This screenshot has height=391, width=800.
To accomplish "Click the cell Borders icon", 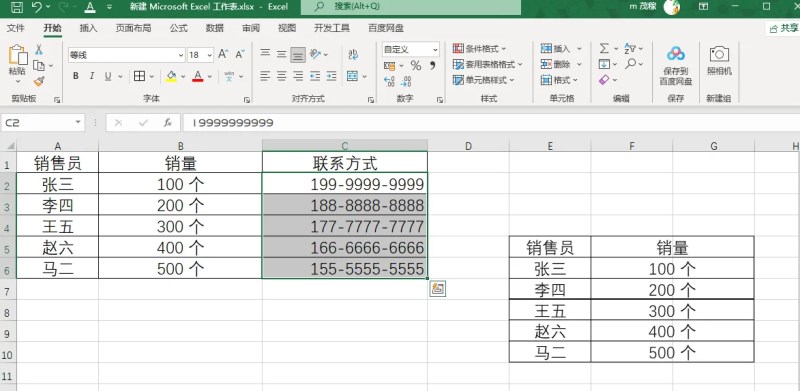I will [x=139, y=76].
